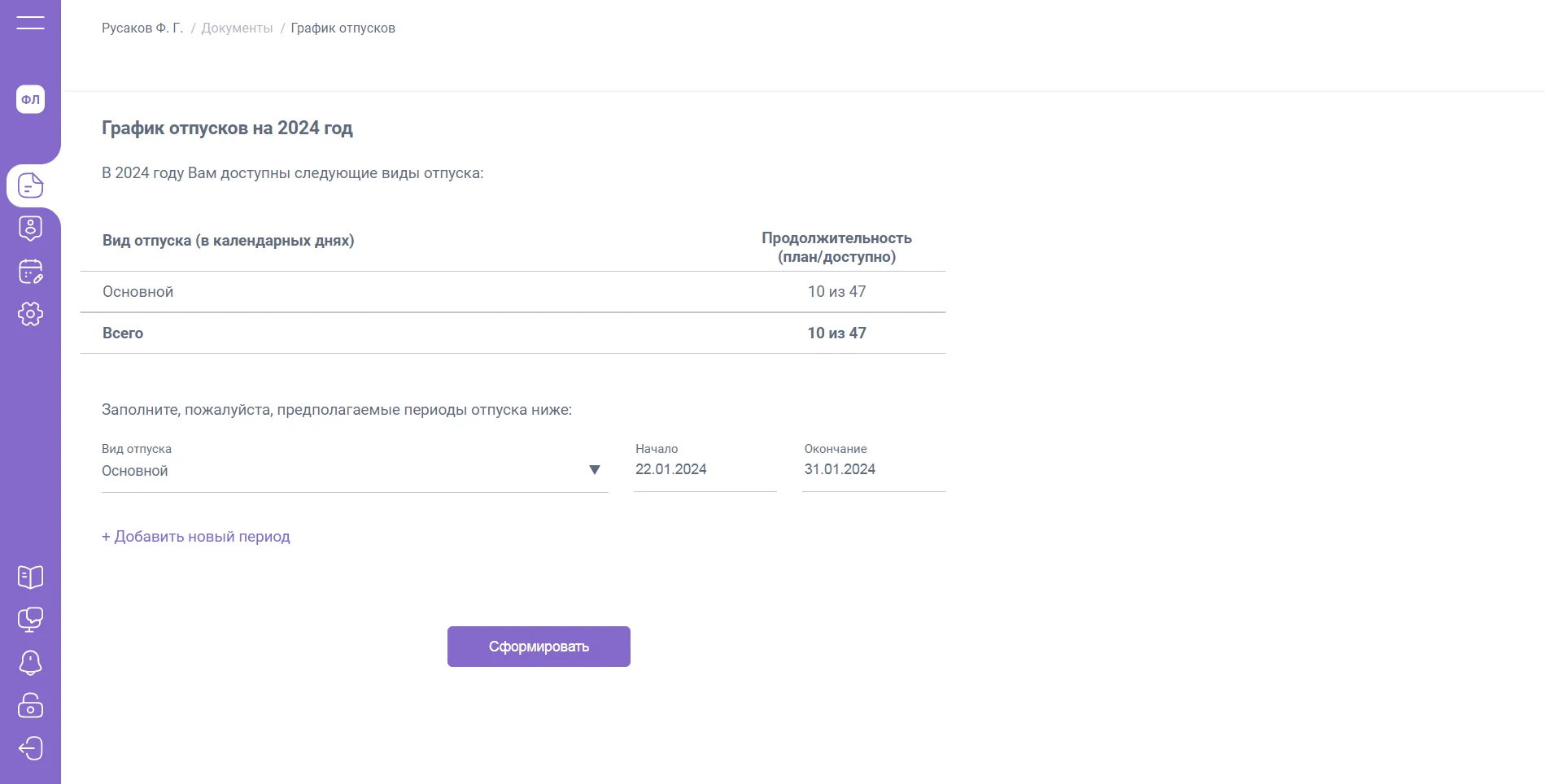The width and height of the screenshot is (1545, 784).
Task: Click Русаков Ф. Г. in breadcrumb
Action: pos(142,28)
